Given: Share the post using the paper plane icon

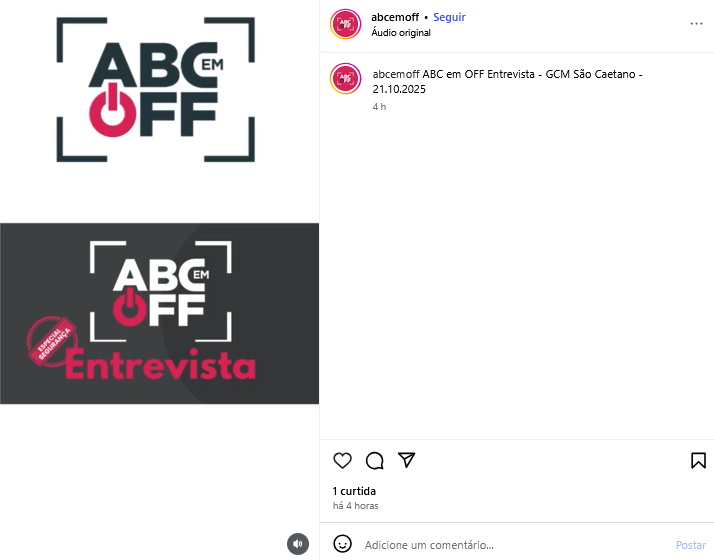Looking at the screenshot, I should (407, 460).
